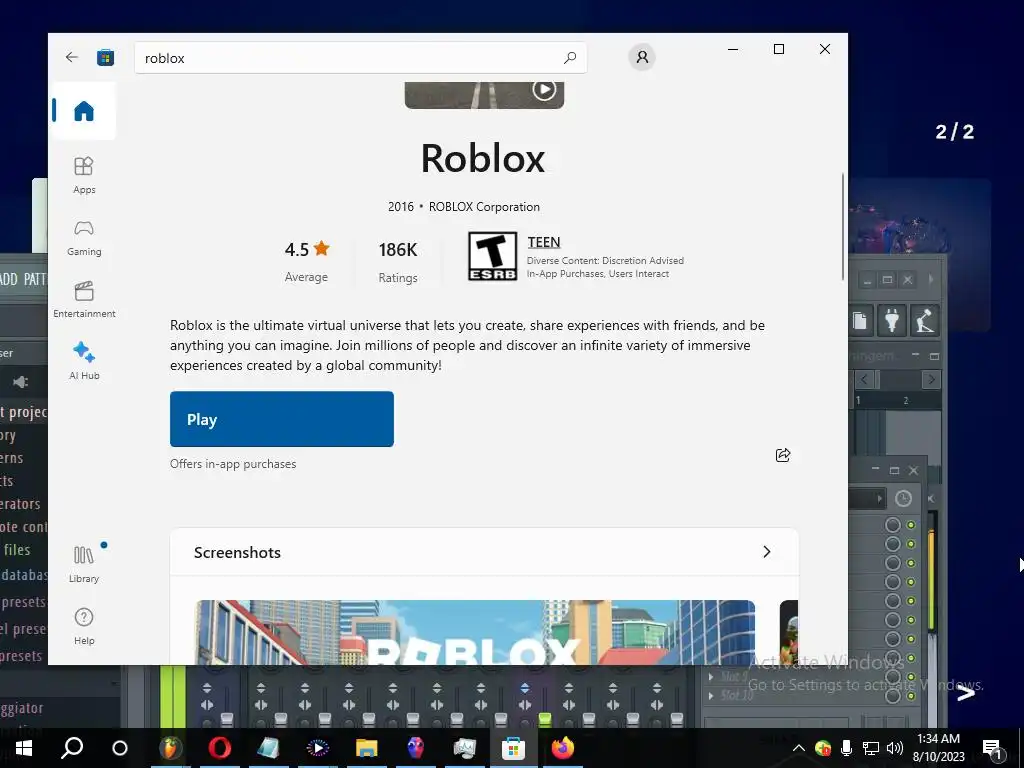Click the volume speaker tray icon
This screenshot has width=1024, height=768.
(895, 748)
